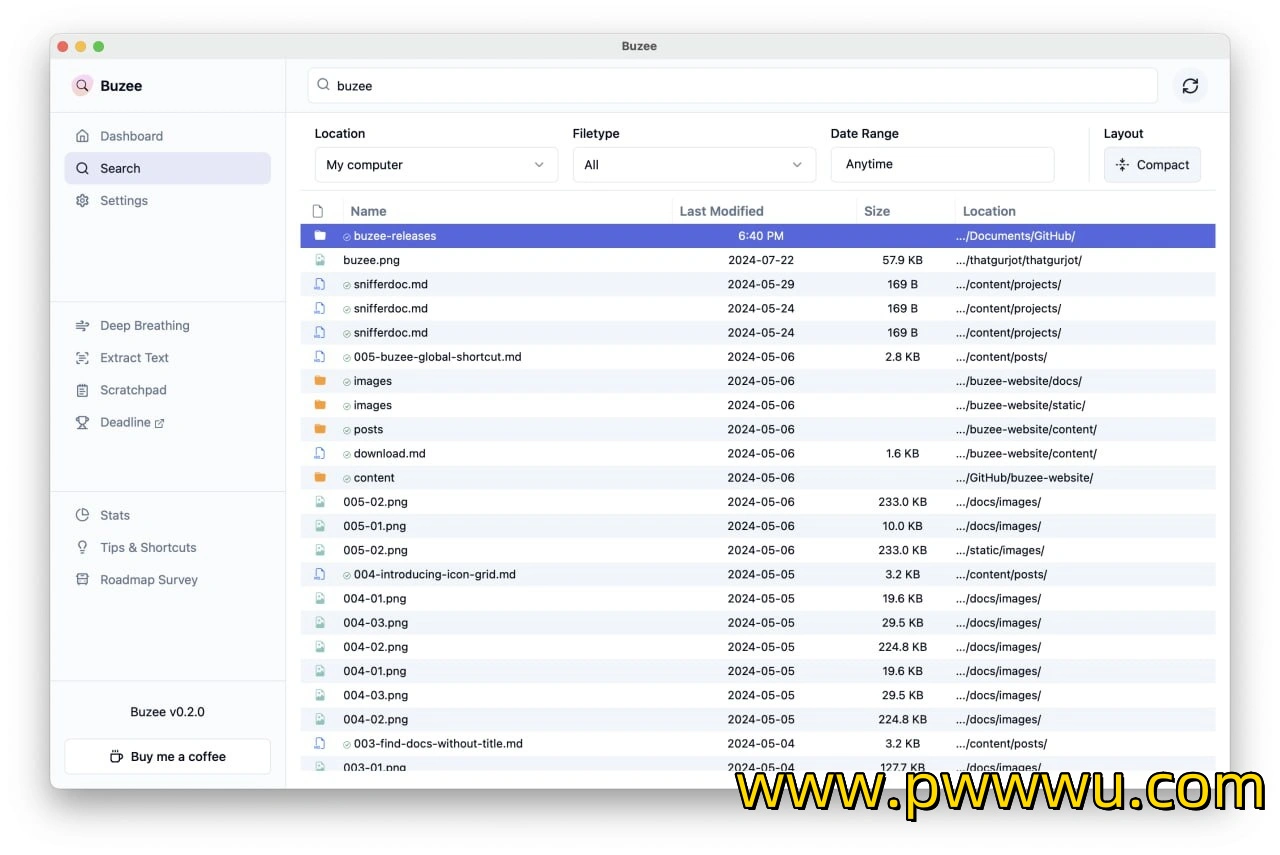Click the Roadmap Survey icon

pos(82,579)
